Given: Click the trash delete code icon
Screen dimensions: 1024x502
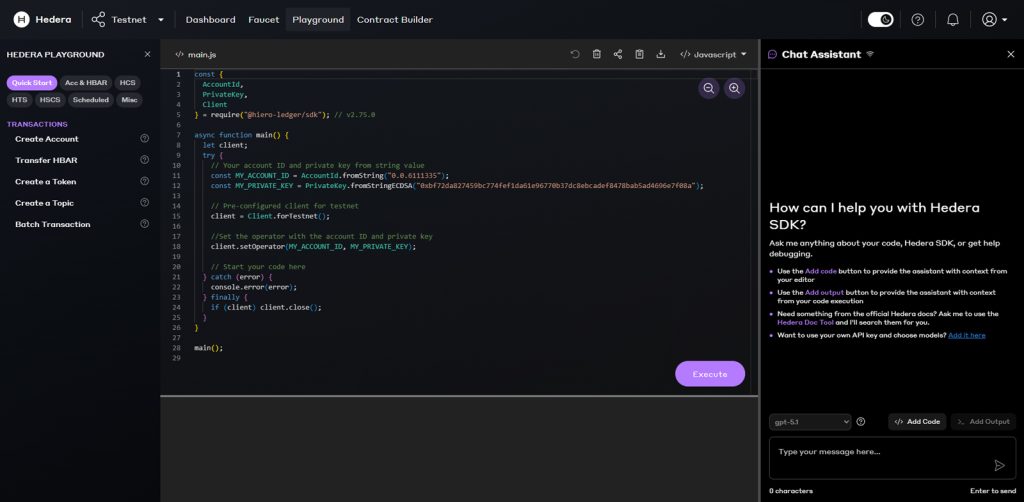Looking at the screenshot, I should pyautogui.click(x=596, y=54).
